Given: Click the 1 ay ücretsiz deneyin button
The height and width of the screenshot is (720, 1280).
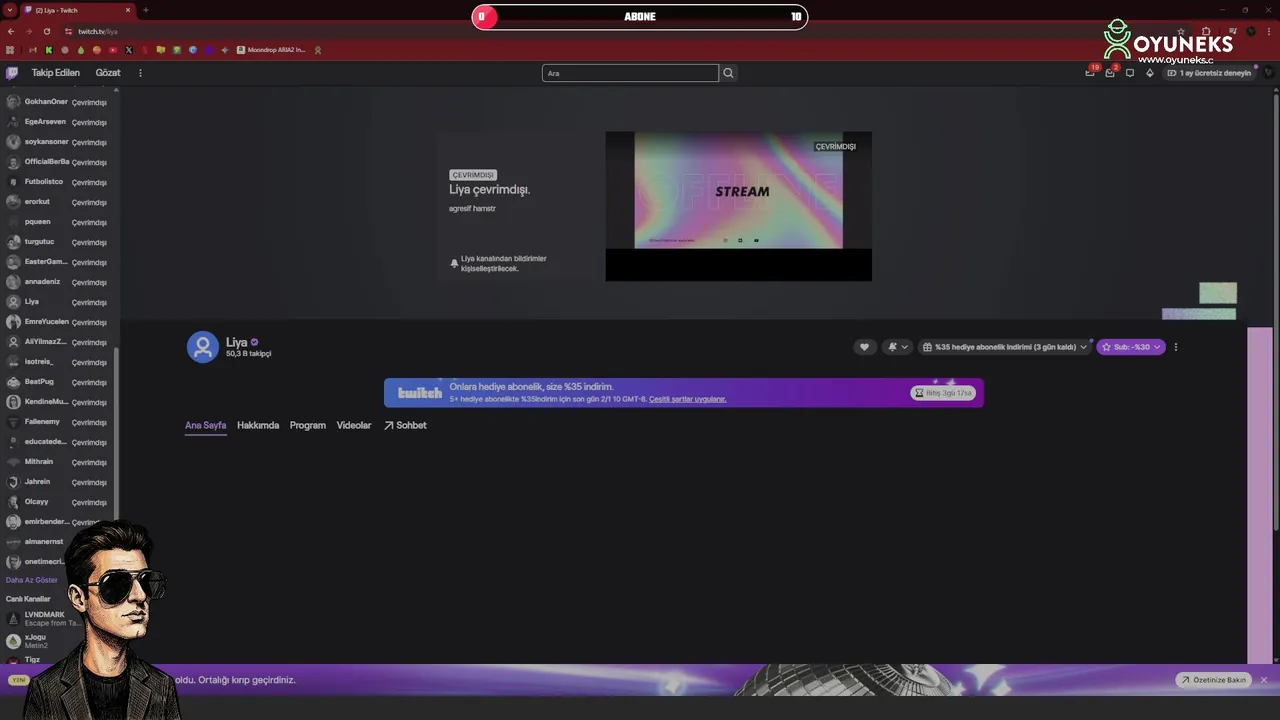Looking at the screenshot, I should coord(1209,73).
